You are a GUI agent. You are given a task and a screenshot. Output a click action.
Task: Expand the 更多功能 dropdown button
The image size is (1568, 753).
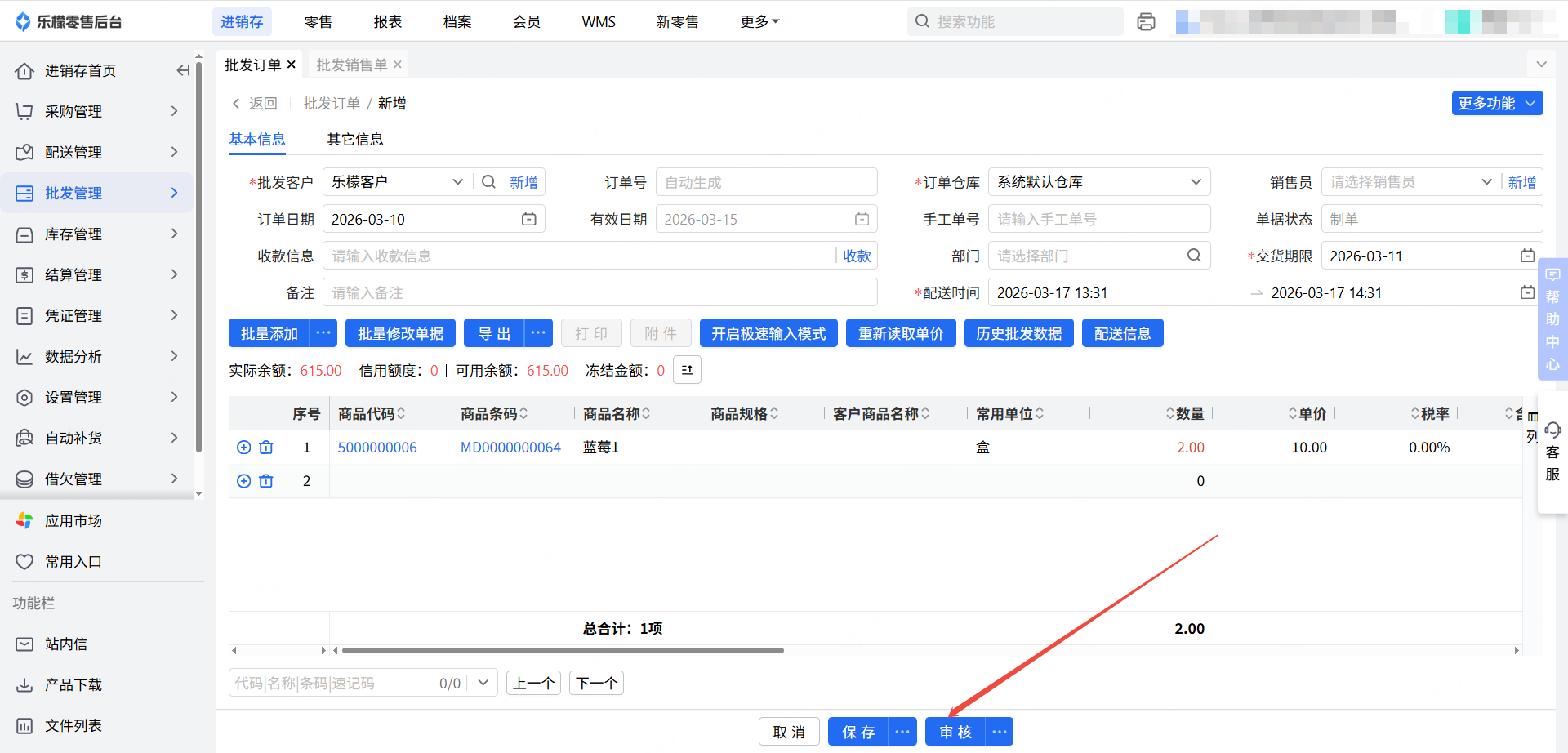pos(1496,103)
